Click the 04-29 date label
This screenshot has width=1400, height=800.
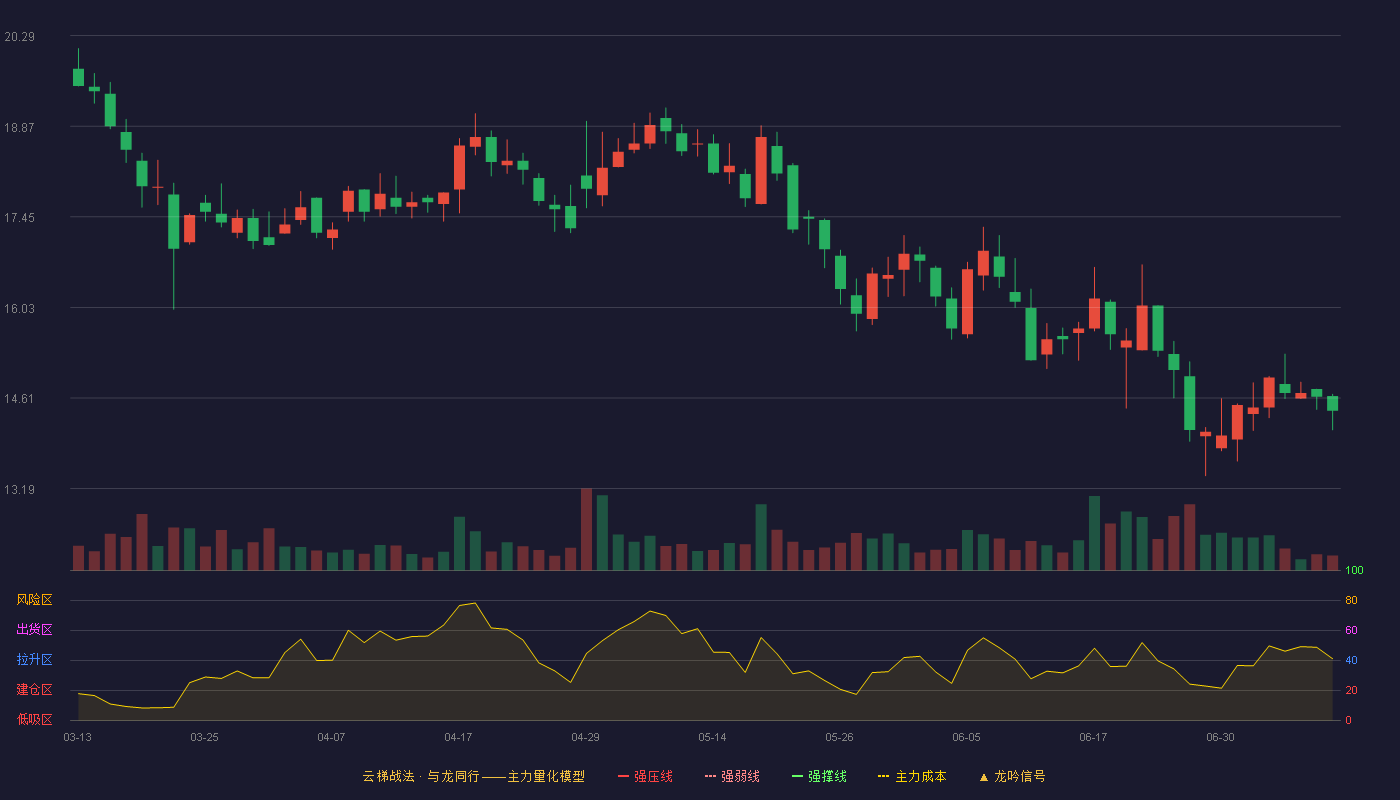coord(585,737)
